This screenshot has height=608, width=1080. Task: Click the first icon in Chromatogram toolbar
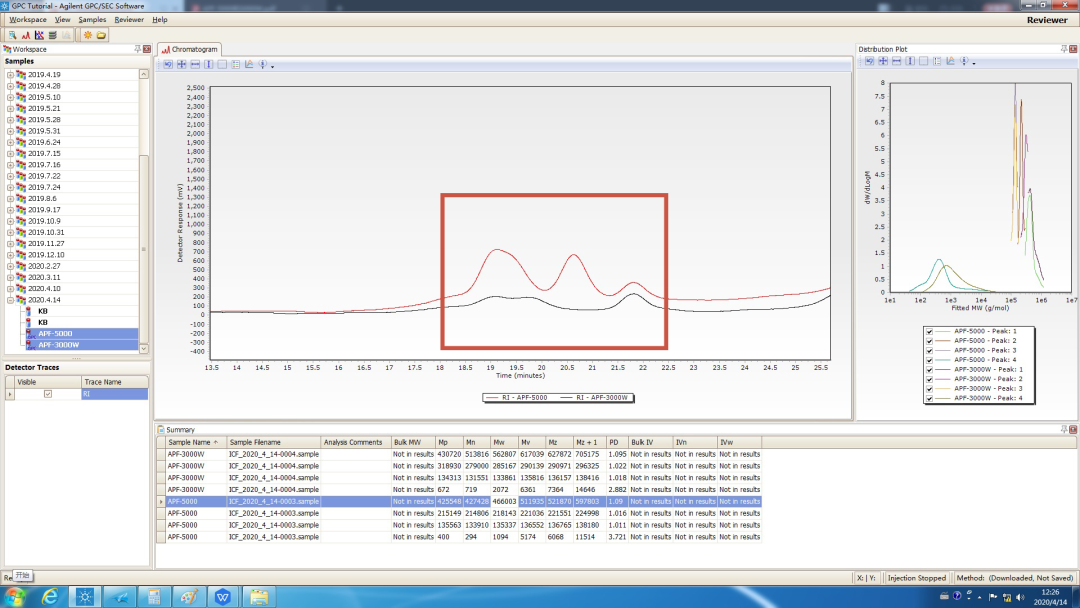pos(169,64)
